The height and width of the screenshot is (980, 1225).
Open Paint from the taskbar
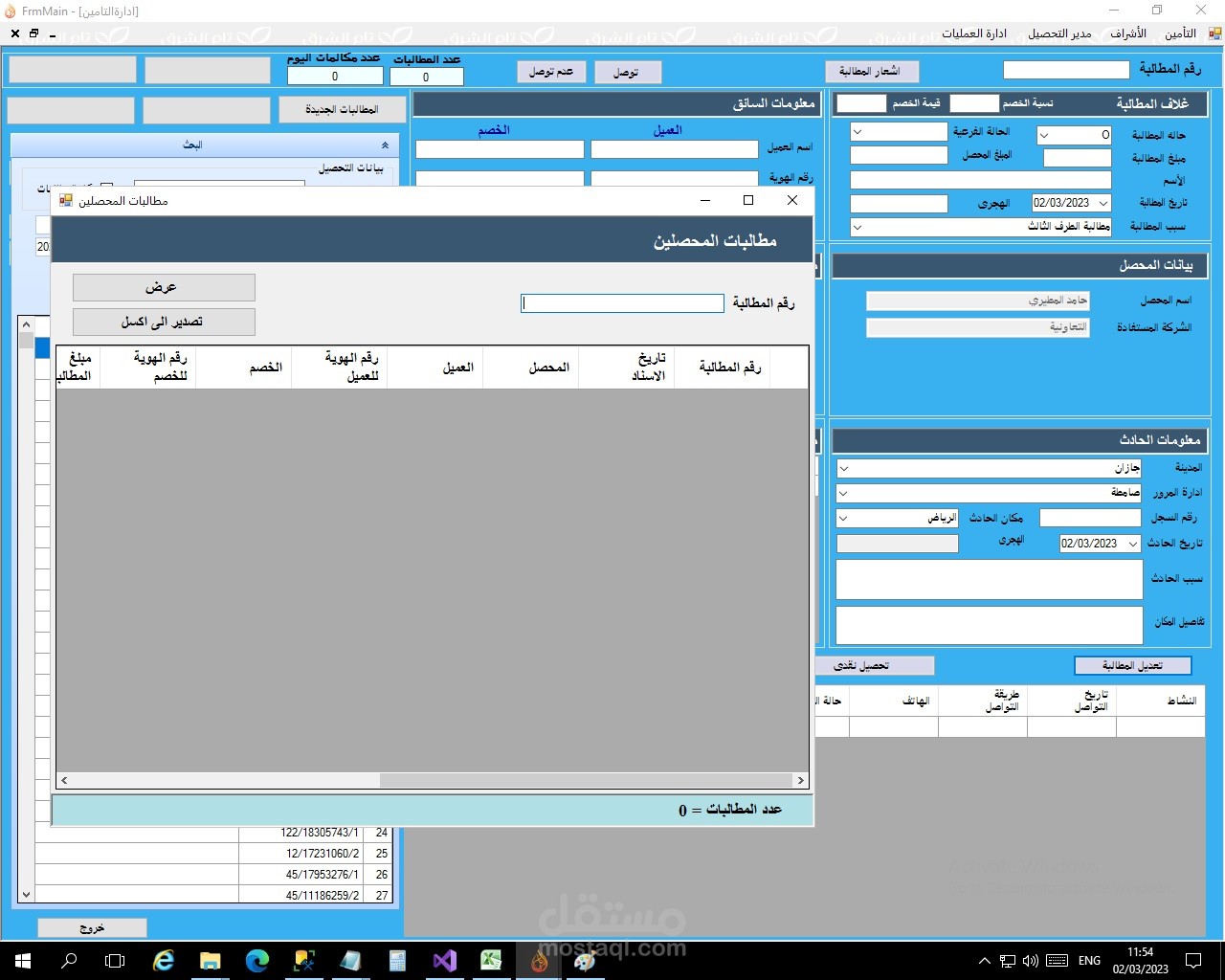click(586, 960)
